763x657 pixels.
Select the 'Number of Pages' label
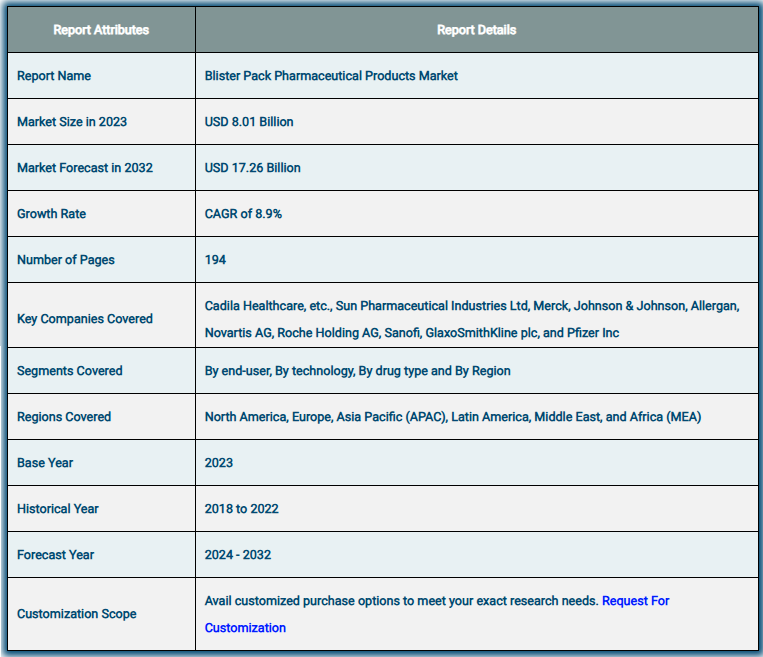click(x=66, y=260)
